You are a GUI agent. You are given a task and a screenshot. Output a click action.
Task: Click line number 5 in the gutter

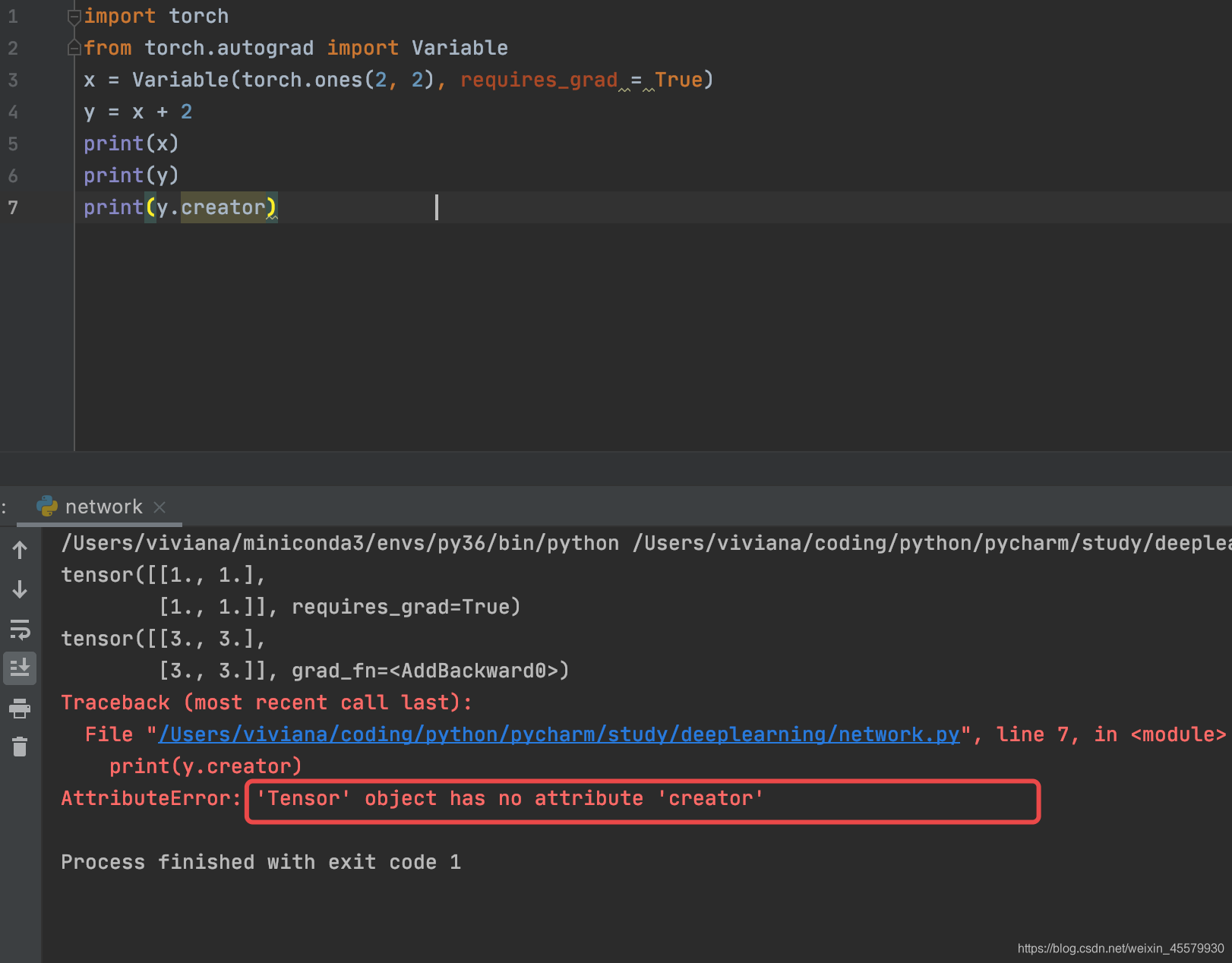pyautogui.click(x=12, y=144)
